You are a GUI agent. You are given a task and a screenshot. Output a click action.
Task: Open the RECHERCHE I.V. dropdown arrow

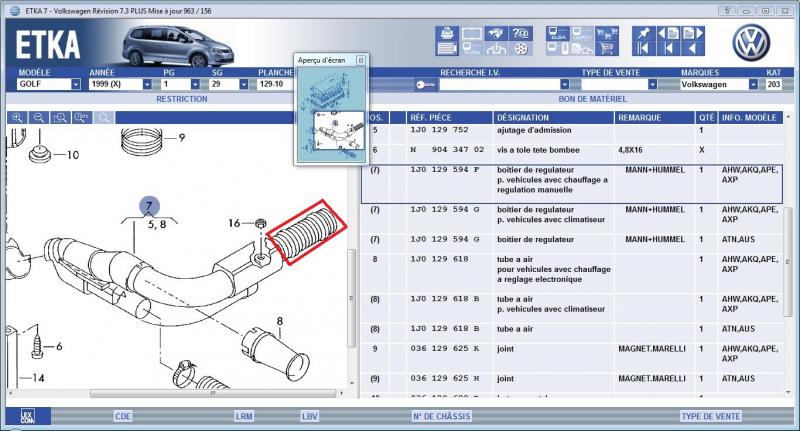[564, 84]
